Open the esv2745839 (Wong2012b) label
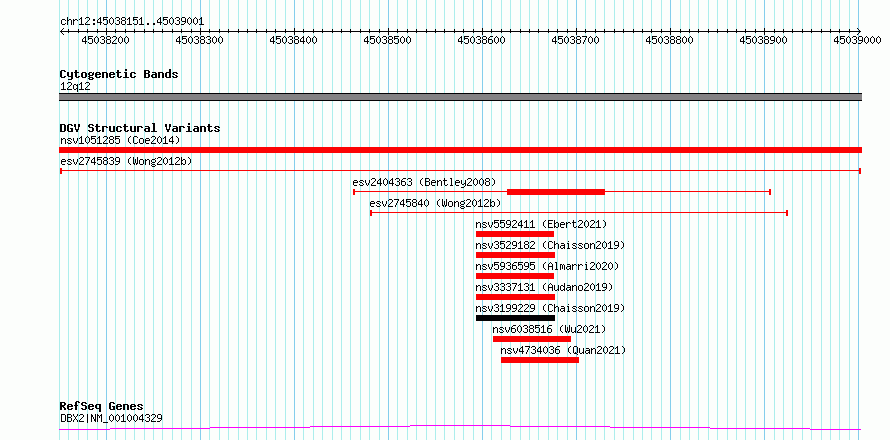Viewport: 890px width, 440px height. click(x=126, y=161)
